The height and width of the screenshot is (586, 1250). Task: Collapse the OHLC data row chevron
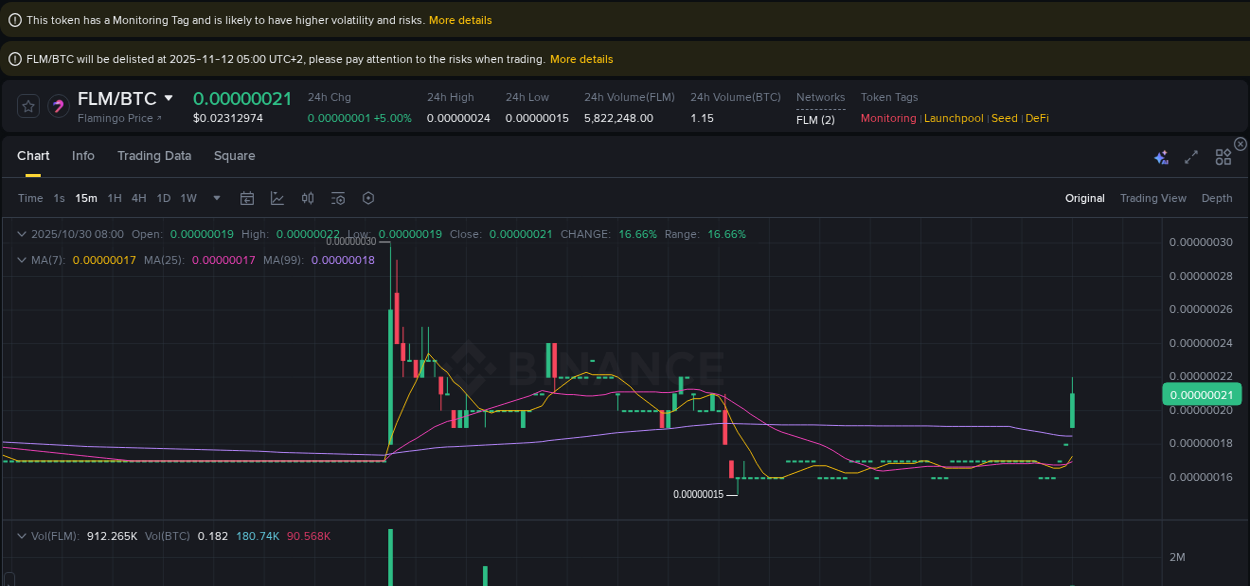point(21,233)
